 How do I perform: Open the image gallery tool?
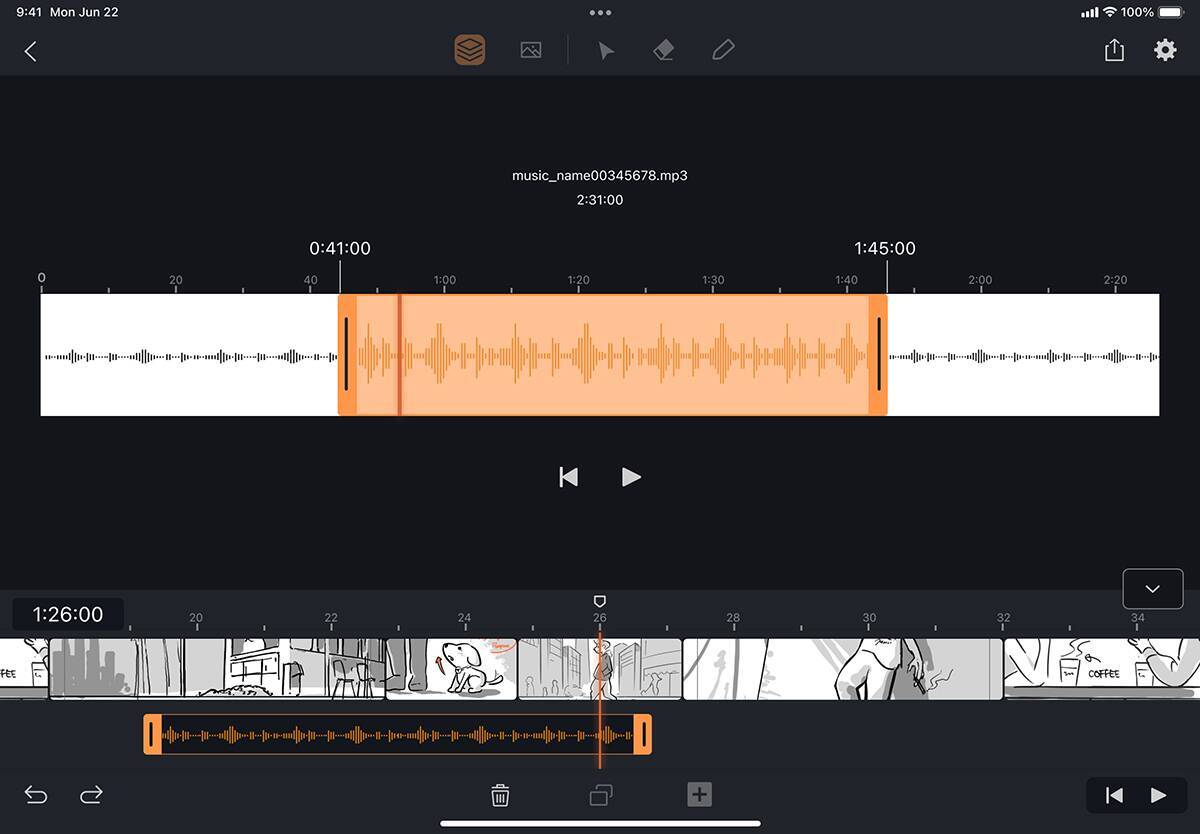pos(531,50)
